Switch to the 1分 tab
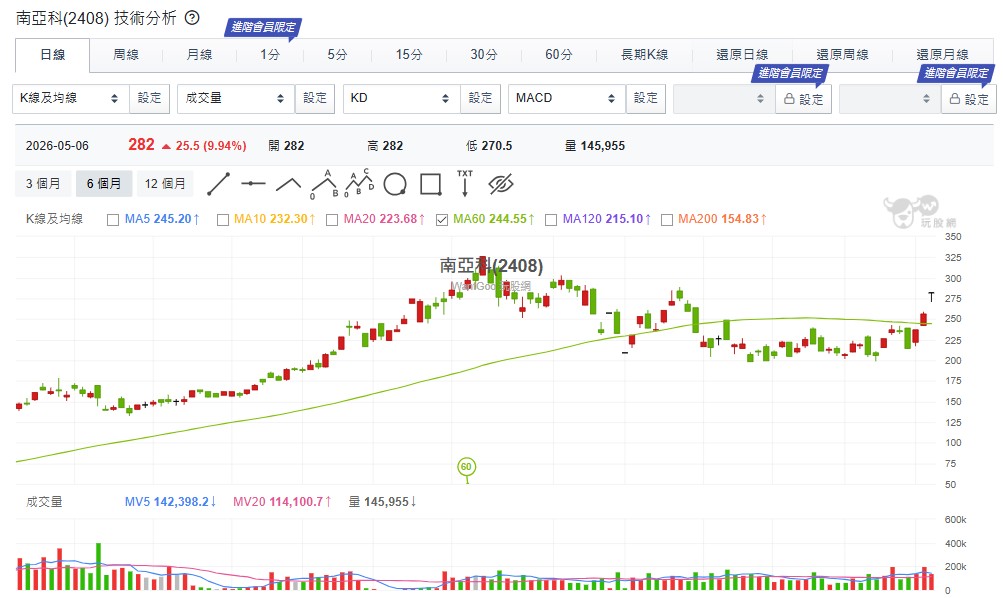Screen dimensions: 1003x598 [270, 55]
